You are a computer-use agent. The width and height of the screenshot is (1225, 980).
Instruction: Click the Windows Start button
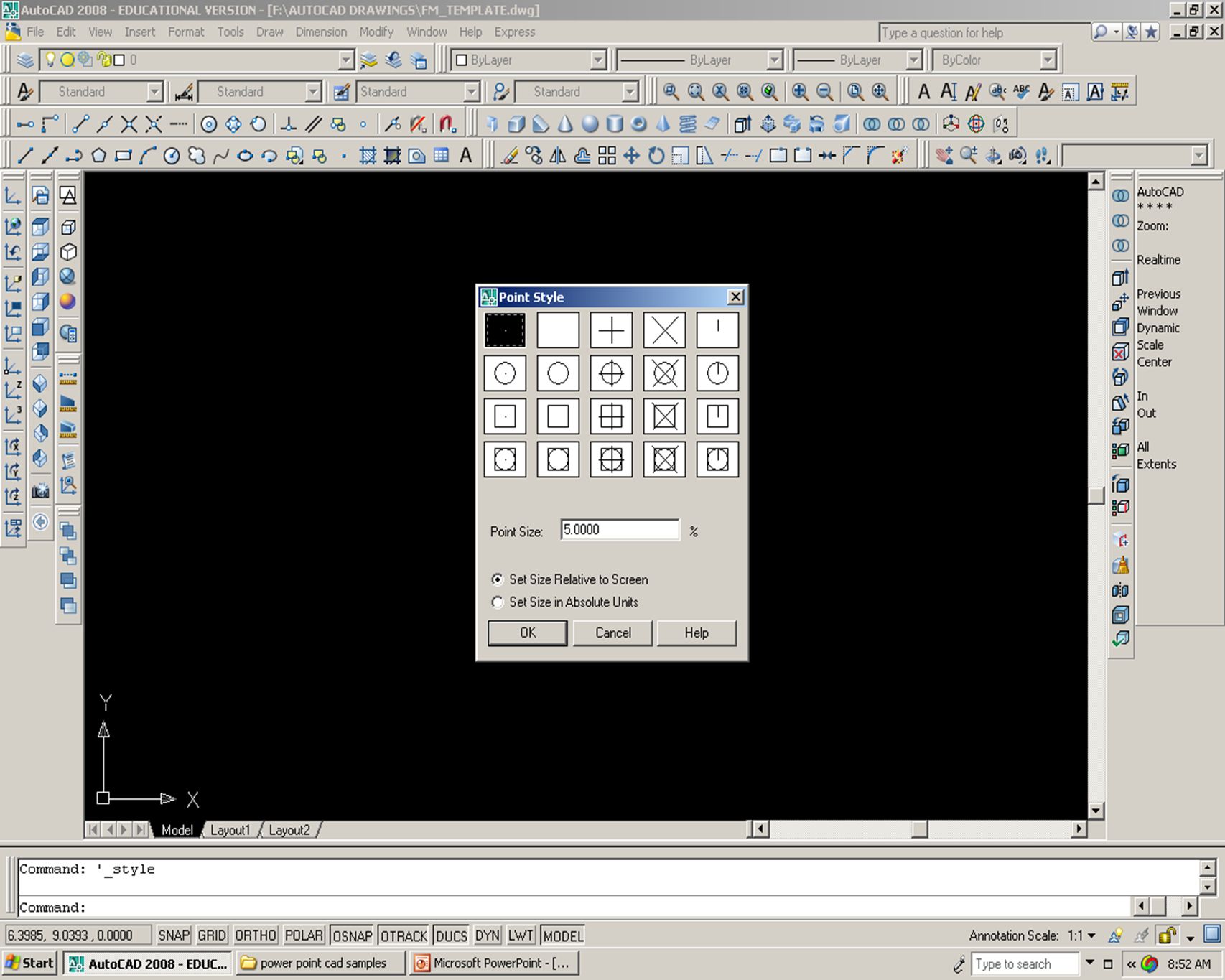pyautogui.click(x=29, y=963)
